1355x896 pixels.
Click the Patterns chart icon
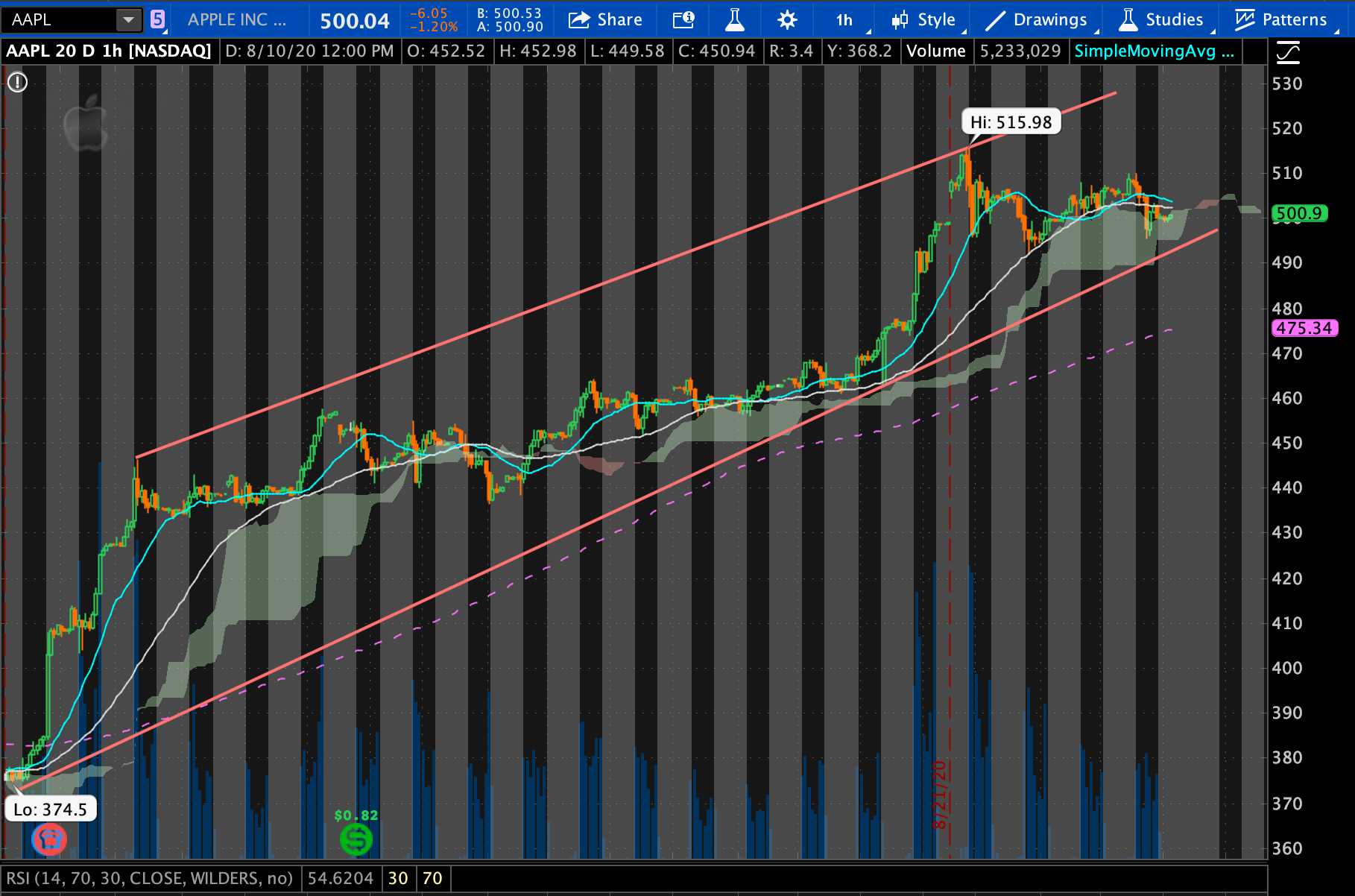click(1244, 20)
